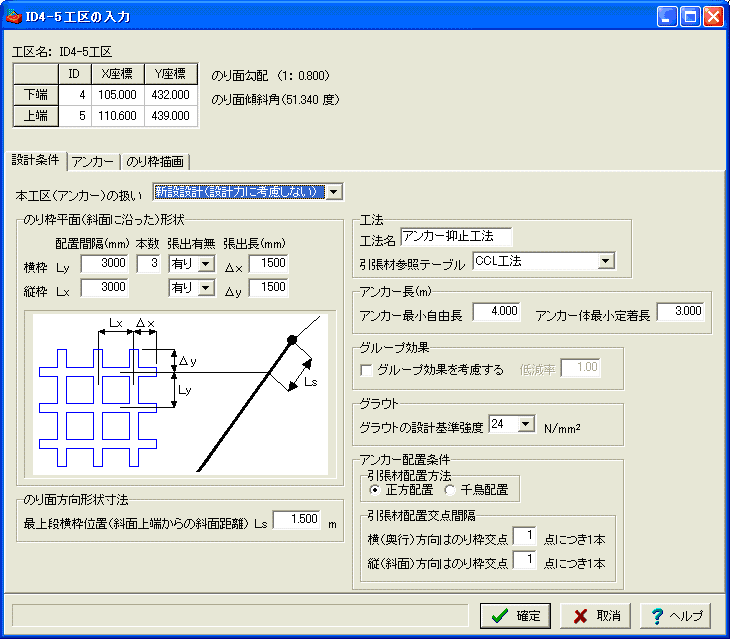Select 千鳥配置 radio button
The width and height of the screenshot is (730, 639).
pyautogui.click(x=449, y=490)
